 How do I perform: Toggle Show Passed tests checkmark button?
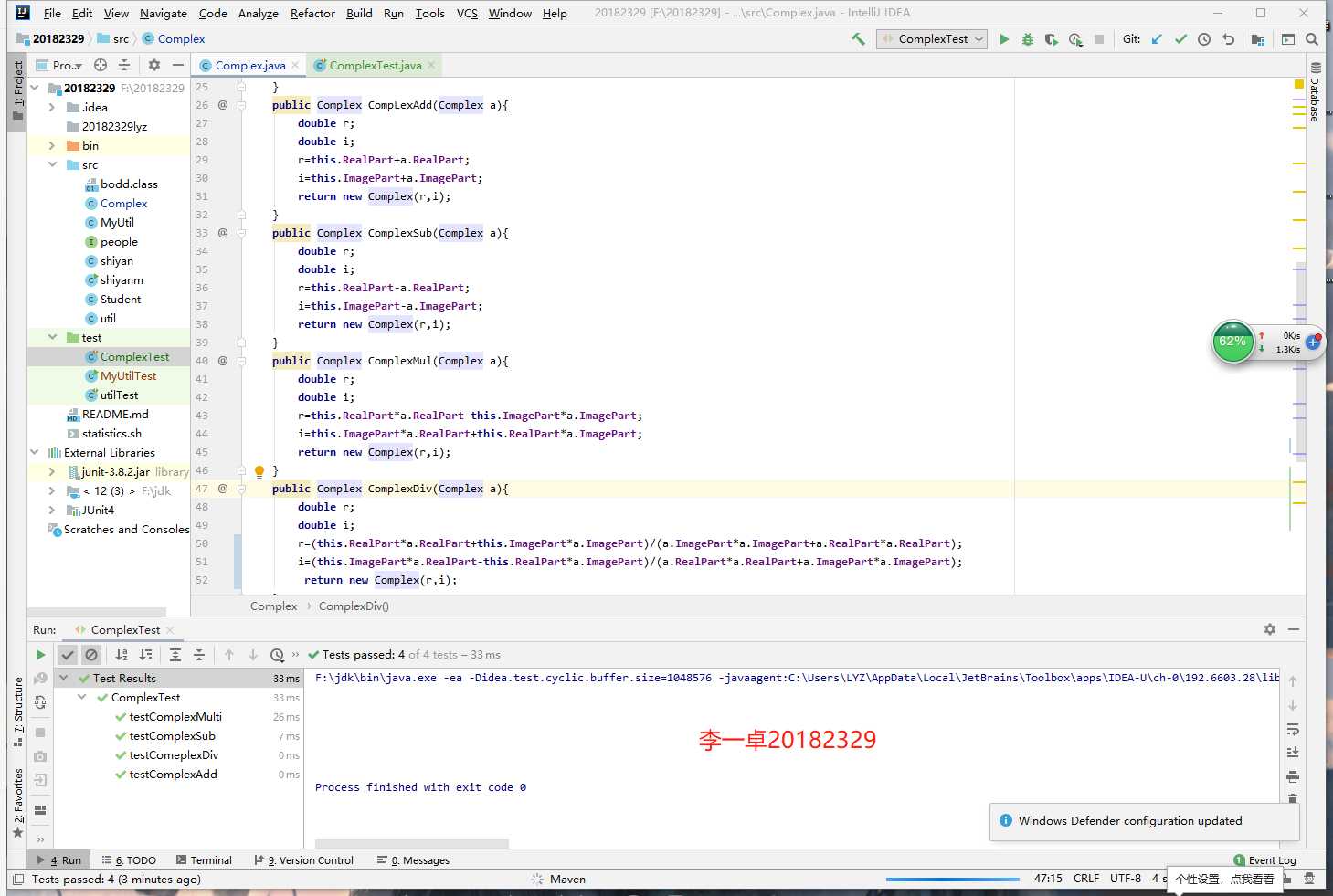(x=68, y=655)
